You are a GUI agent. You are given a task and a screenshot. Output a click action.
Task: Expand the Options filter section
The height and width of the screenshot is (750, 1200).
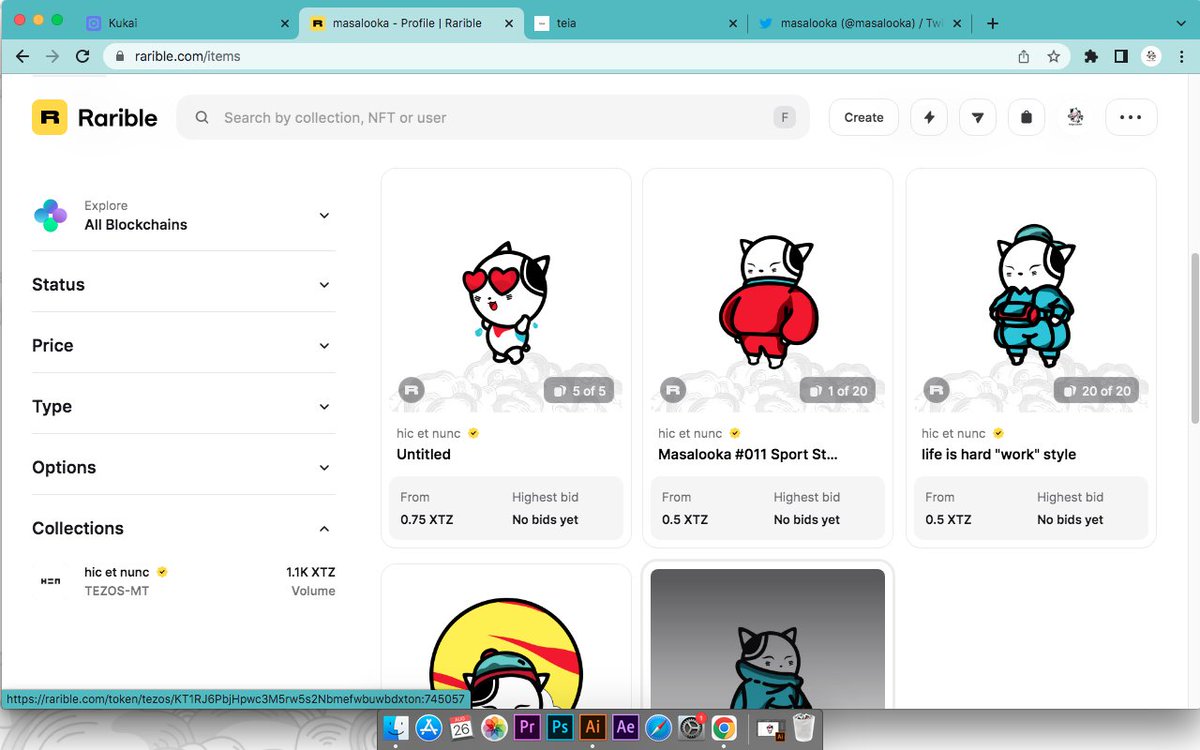(183, 468)
